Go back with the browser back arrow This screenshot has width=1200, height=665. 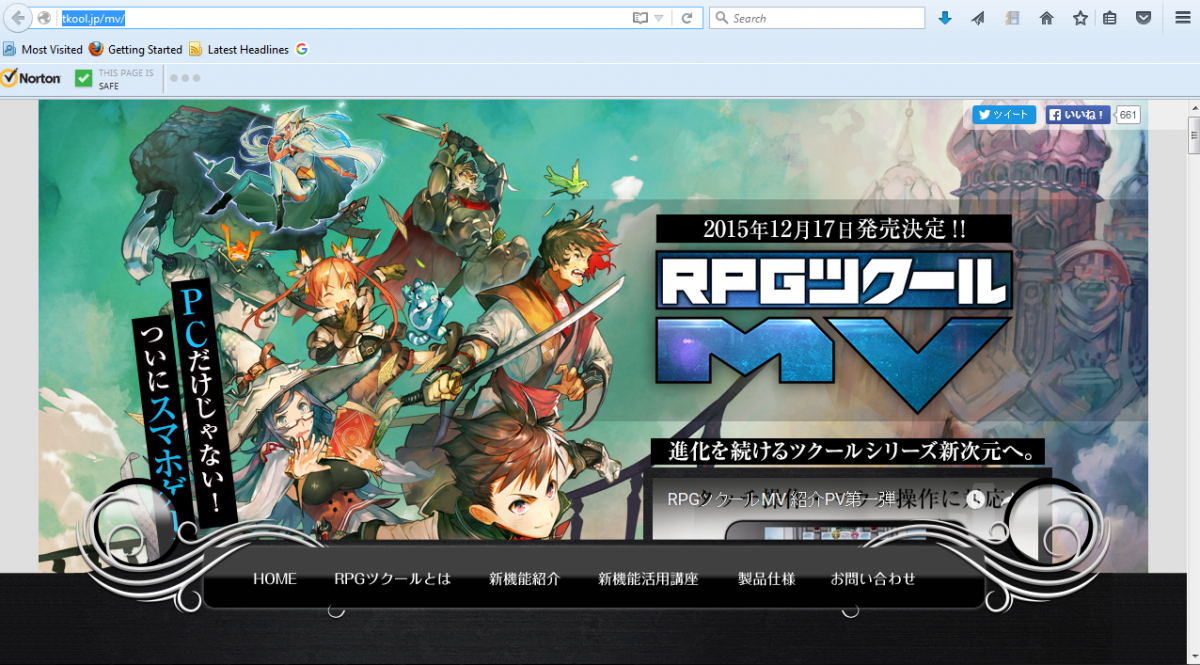[x=18, y=18]
